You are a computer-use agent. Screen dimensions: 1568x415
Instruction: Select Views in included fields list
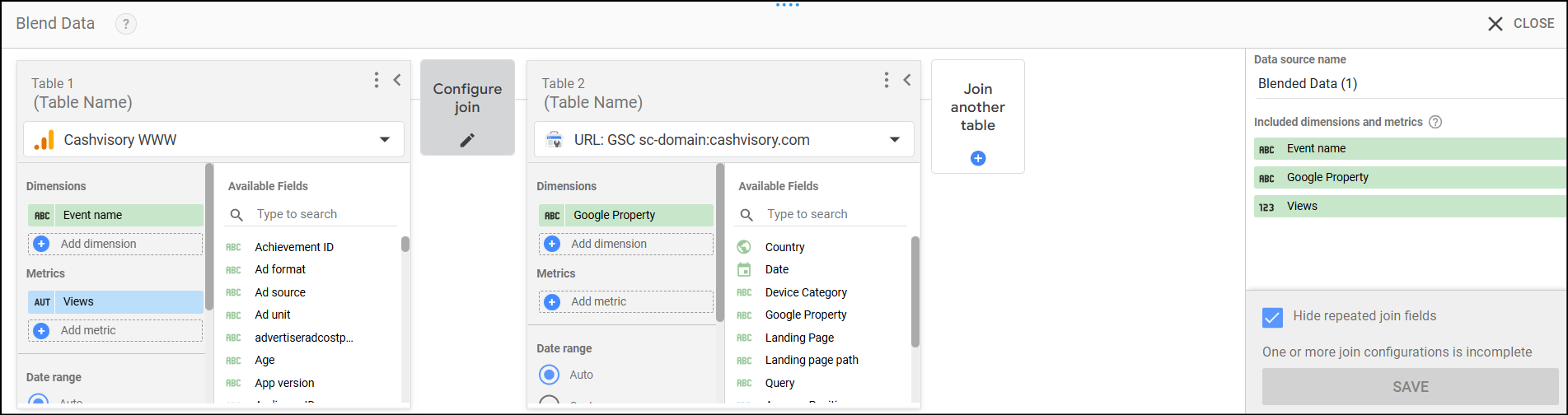[x=1410, y=207]
